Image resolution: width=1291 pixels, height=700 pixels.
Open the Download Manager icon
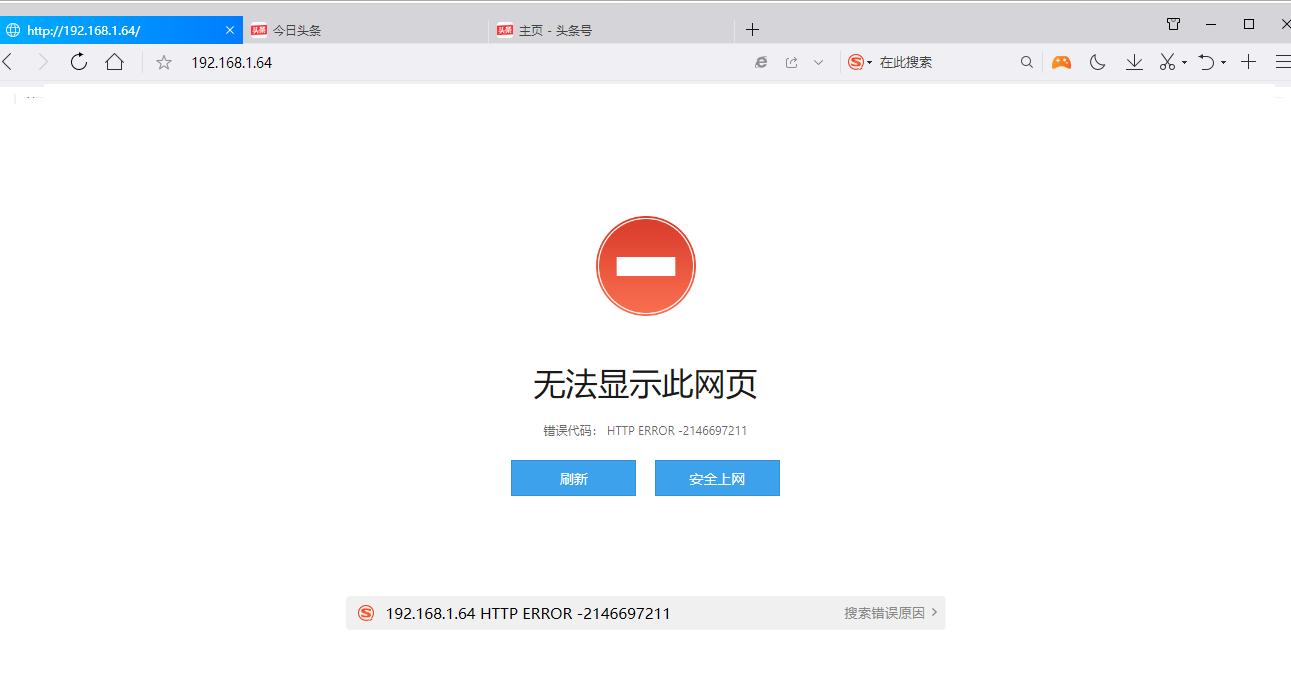point(1133,62)
